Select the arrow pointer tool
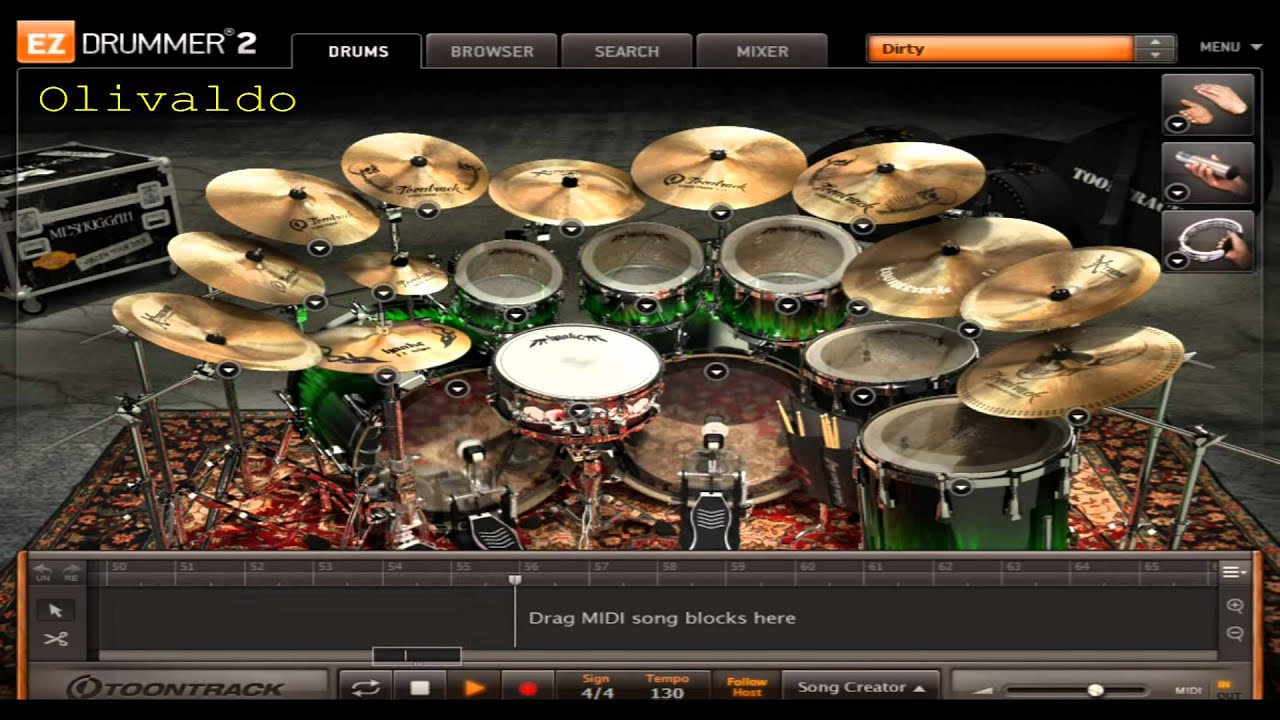Image resolution: width=1280 pixels, height=720 pixels. click(x=56, y=610)
